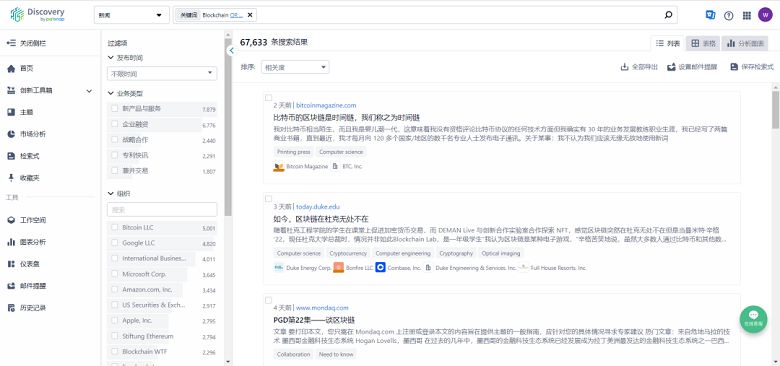The image size is (780, 366).
Task: Check the Google LLC organization filter
Action: coord(115,243)
